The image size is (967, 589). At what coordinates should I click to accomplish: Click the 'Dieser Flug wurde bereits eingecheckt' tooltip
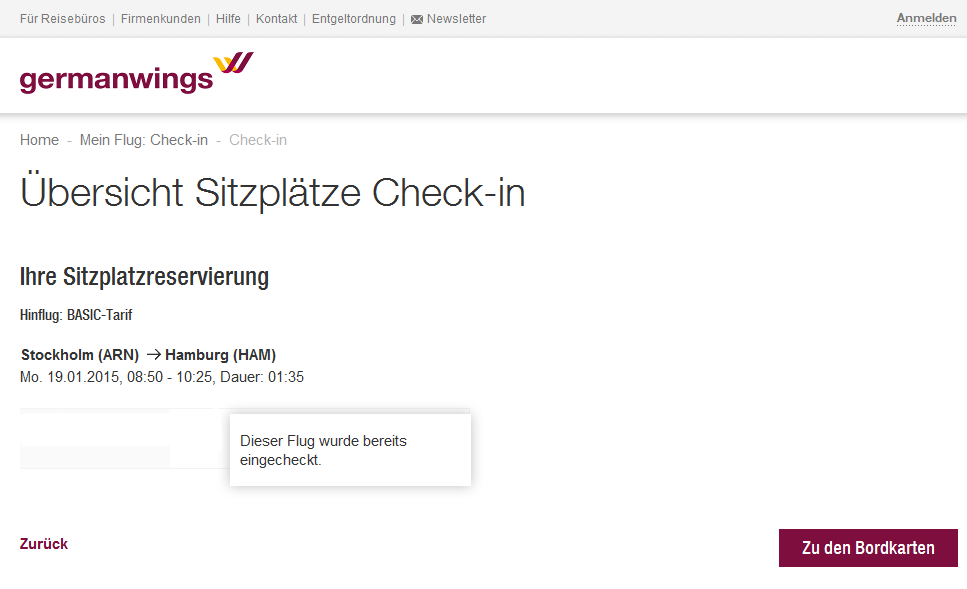(x=350, y=450)
